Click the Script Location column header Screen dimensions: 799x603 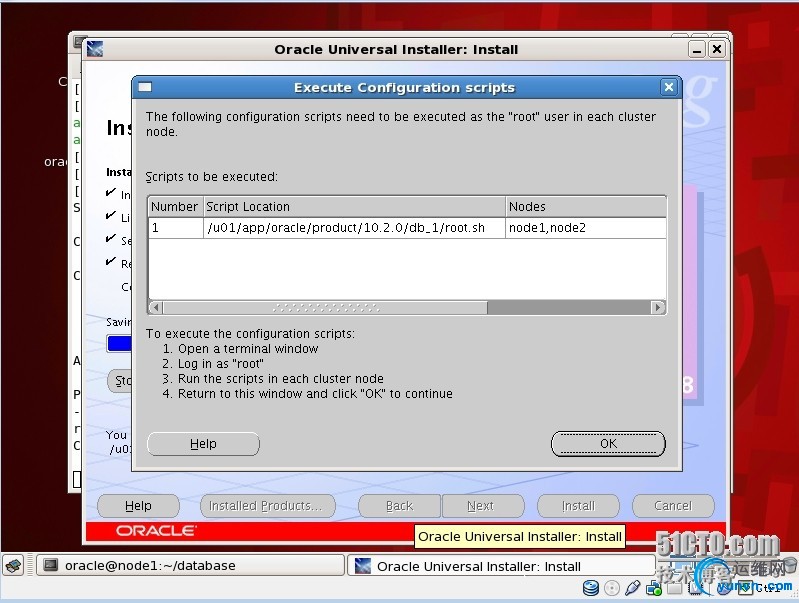pos(355,206)
